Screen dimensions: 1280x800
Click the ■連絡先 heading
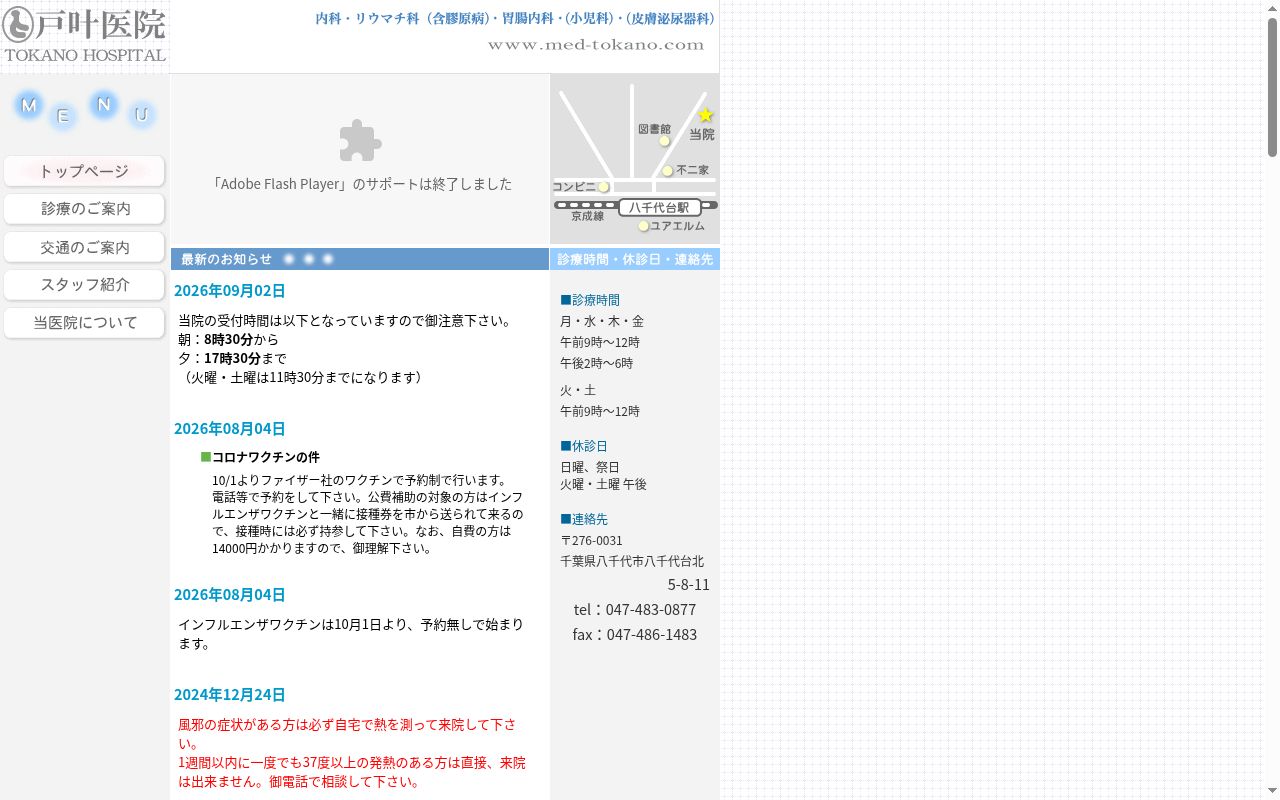(x=584, y=519)
